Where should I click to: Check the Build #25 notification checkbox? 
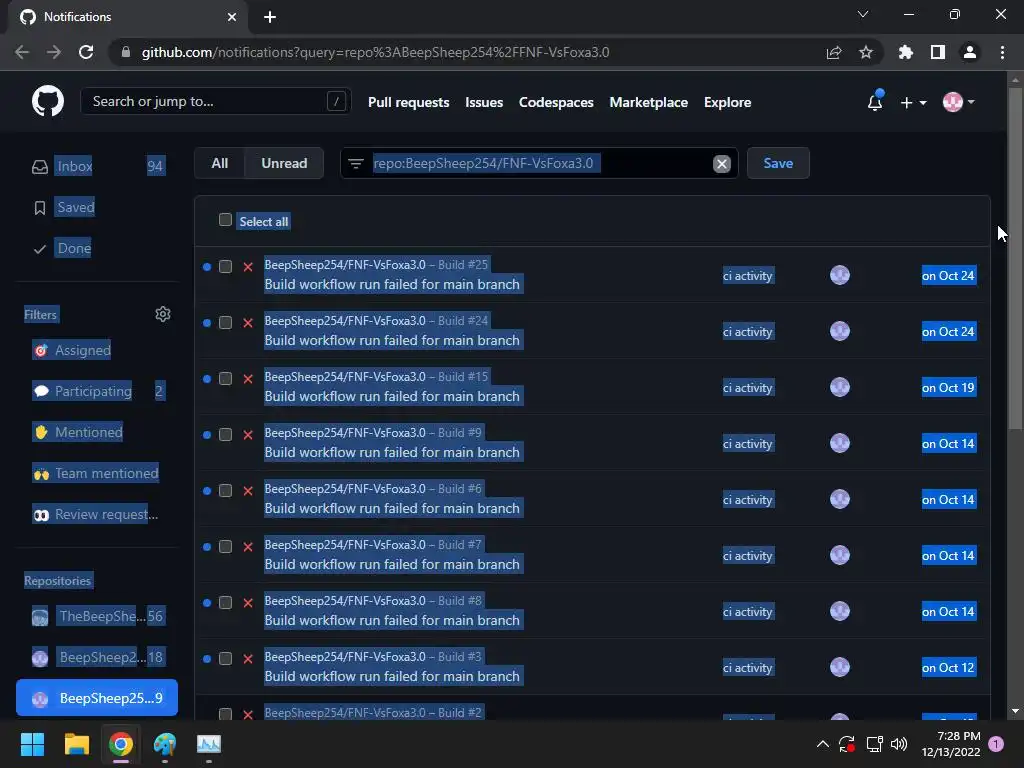(x=225, y=266)
